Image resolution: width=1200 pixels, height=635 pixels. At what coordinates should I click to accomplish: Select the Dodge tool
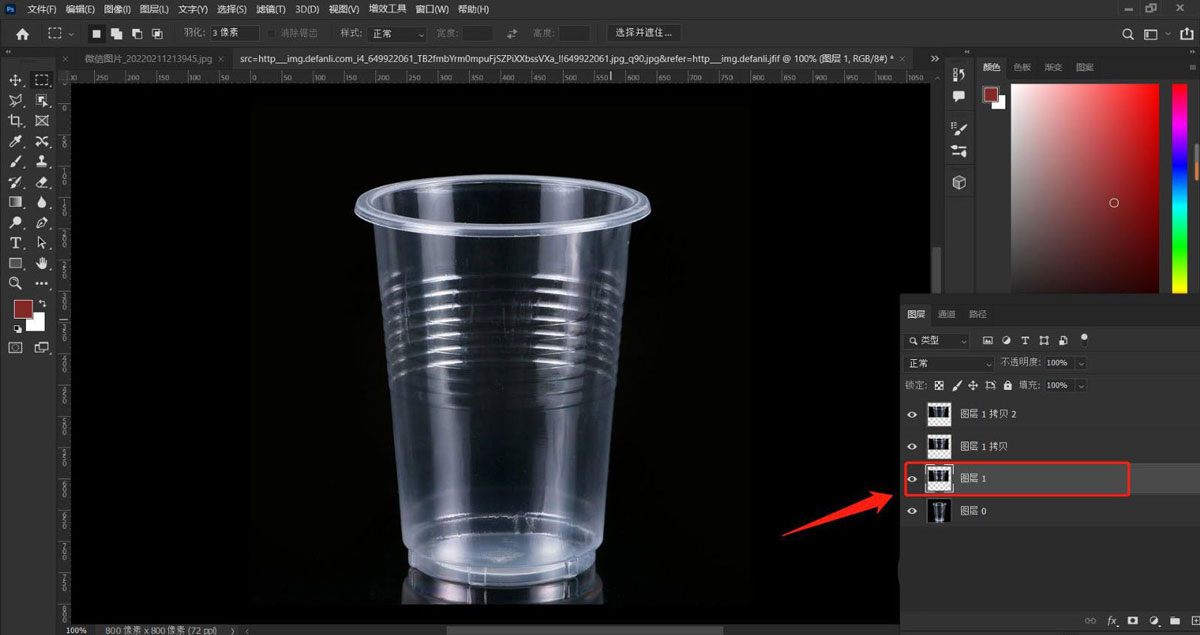pos(16,222)
